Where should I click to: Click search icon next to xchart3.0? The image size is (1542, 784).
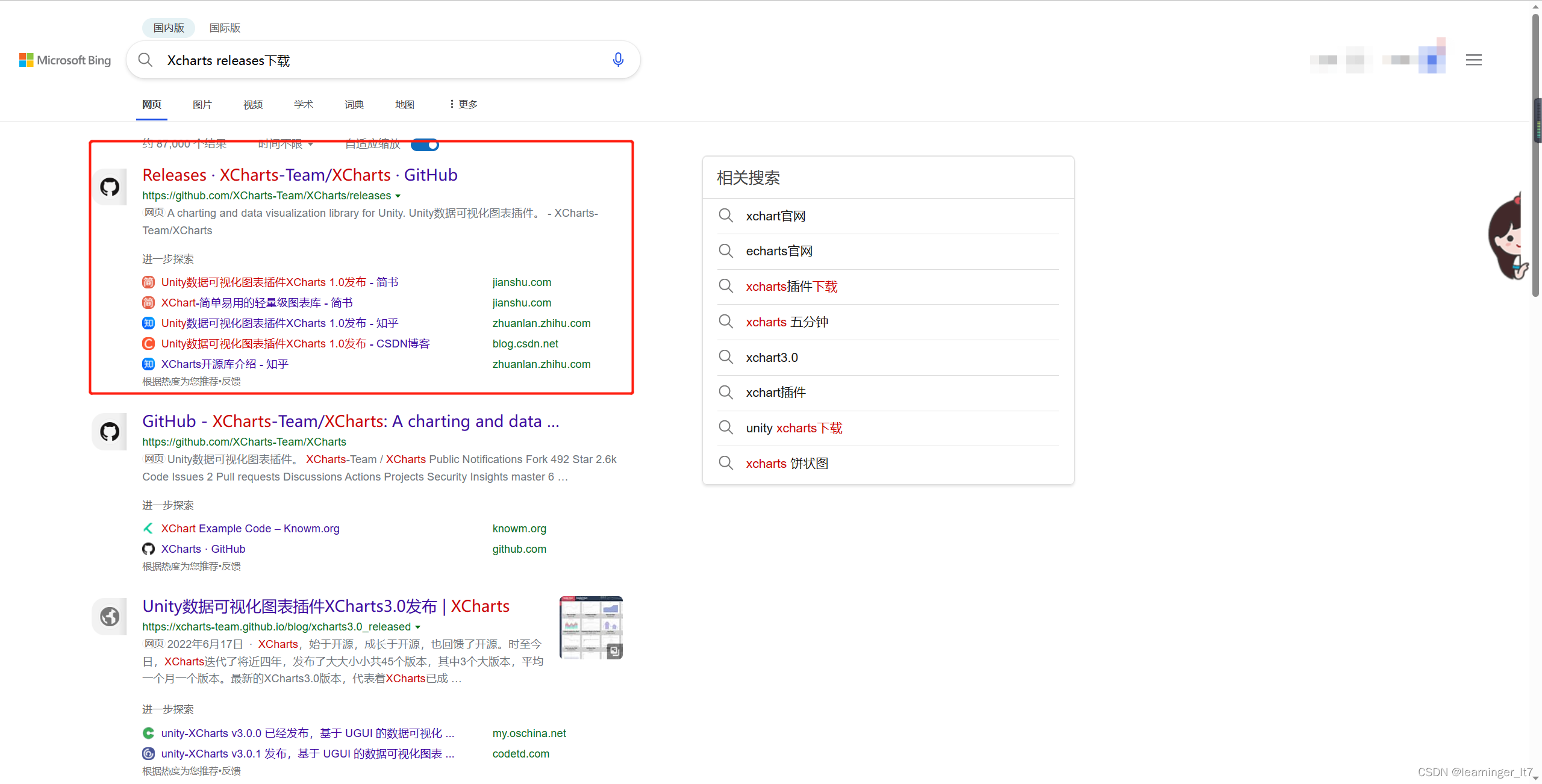[726, 357]
